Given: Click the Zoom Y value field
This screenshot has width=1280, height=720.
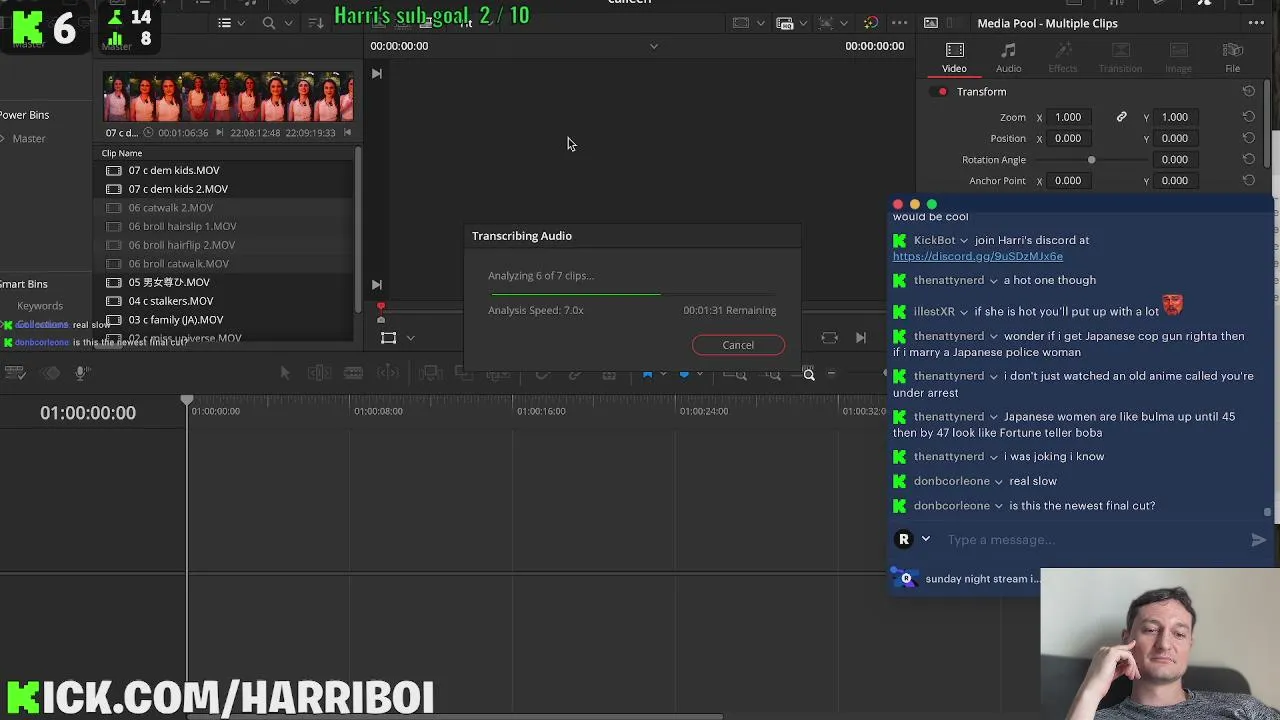Looking at the screenshot, I should click(x=1175, y=117).
